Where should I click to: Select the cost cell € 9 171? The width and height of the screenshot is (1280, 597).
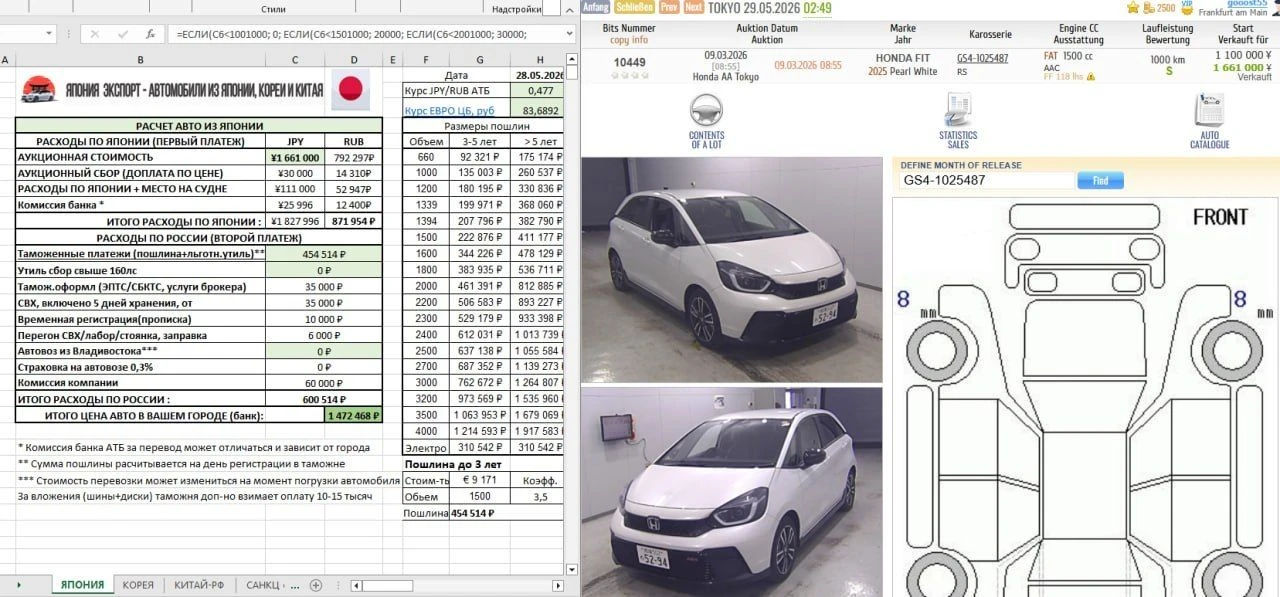coord(480,481)
